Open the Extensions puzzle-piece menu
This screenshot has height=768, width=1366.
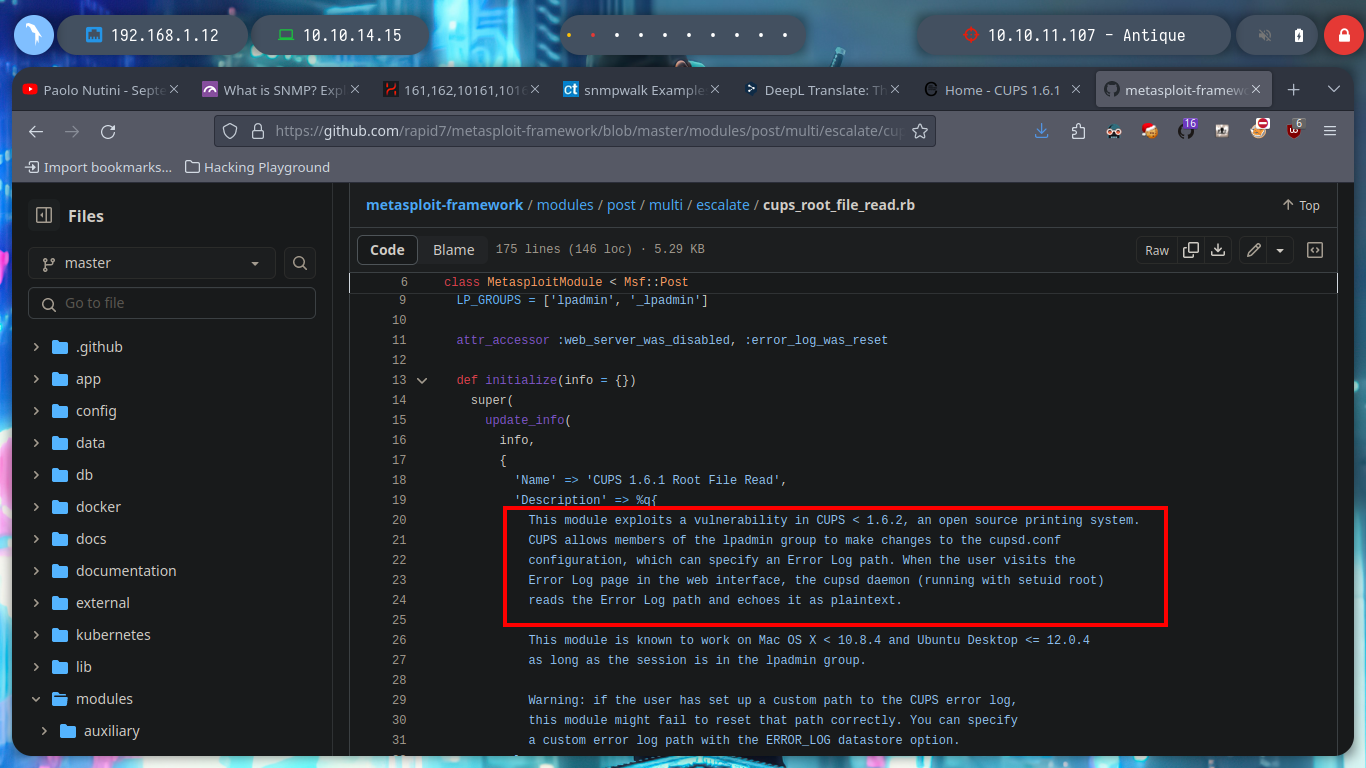coord(1078,131)
